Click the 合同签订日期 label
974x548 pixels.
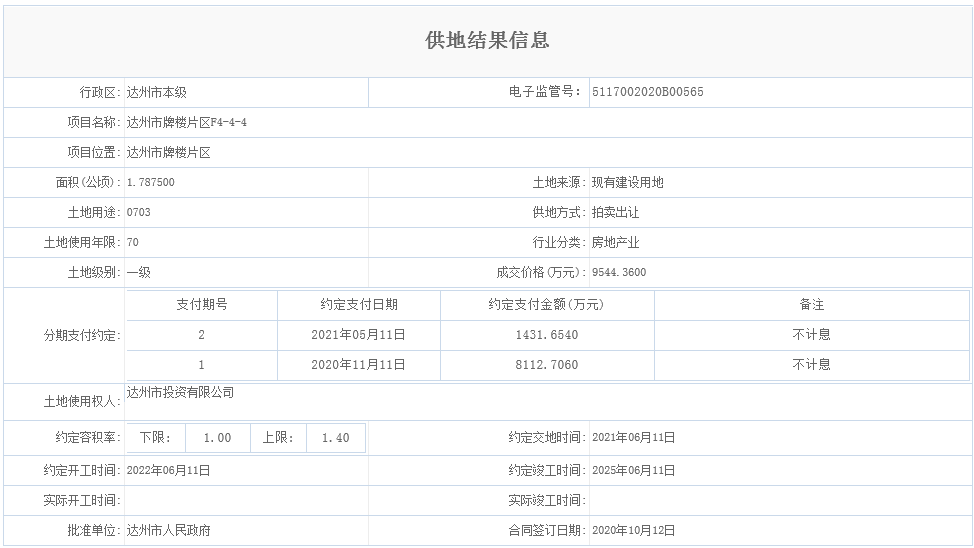pos(547,530)
